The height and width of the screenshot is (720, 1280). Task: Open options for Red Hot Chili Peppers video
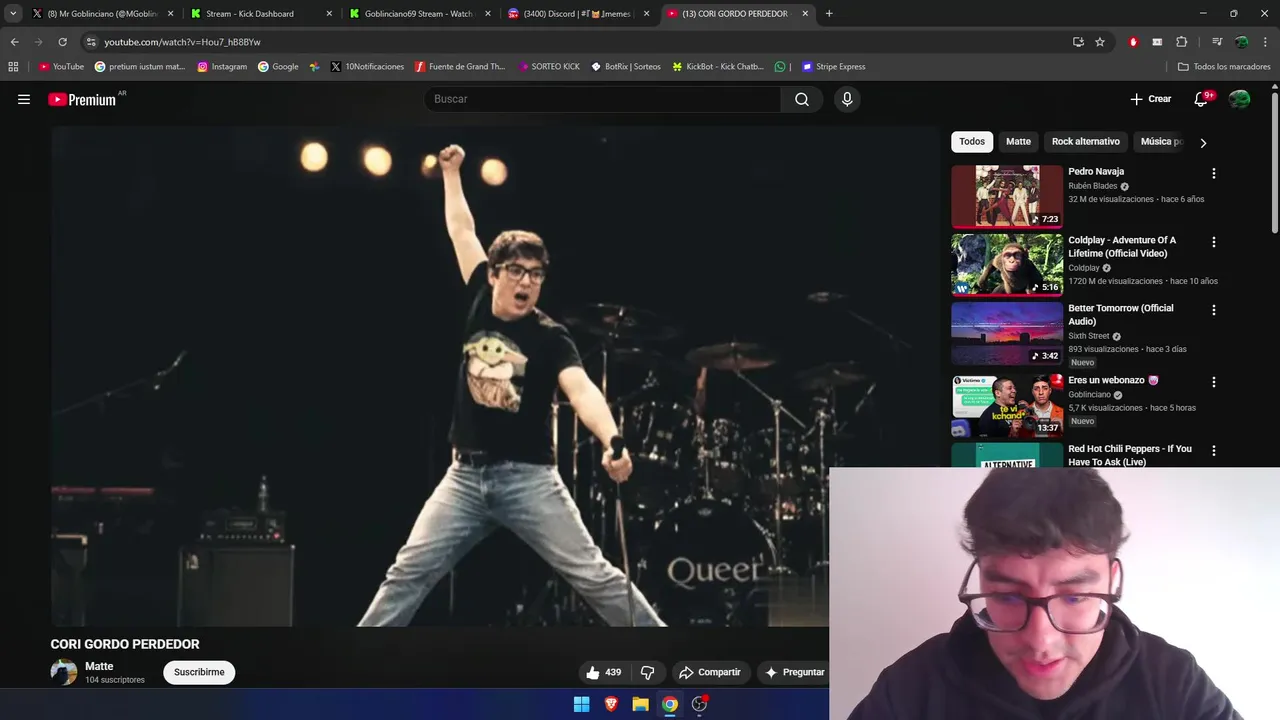click(x=1214, y=451)
